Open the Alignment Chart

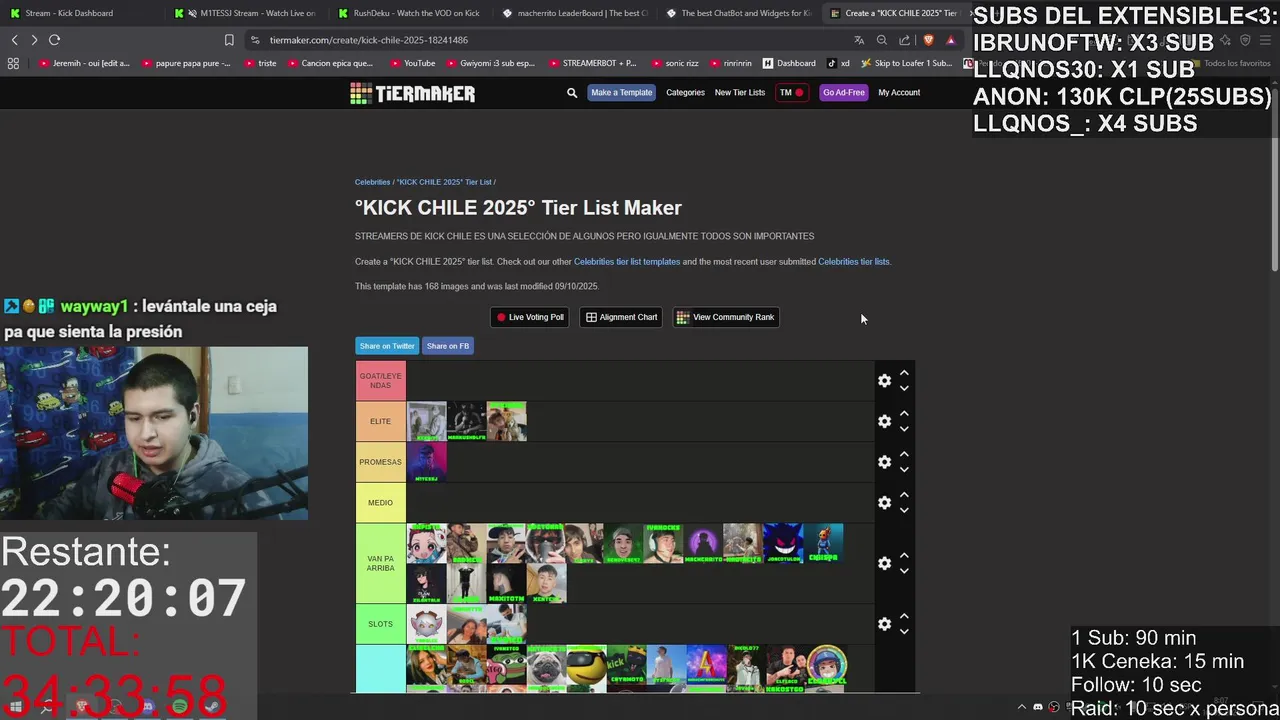pos(622,317)
